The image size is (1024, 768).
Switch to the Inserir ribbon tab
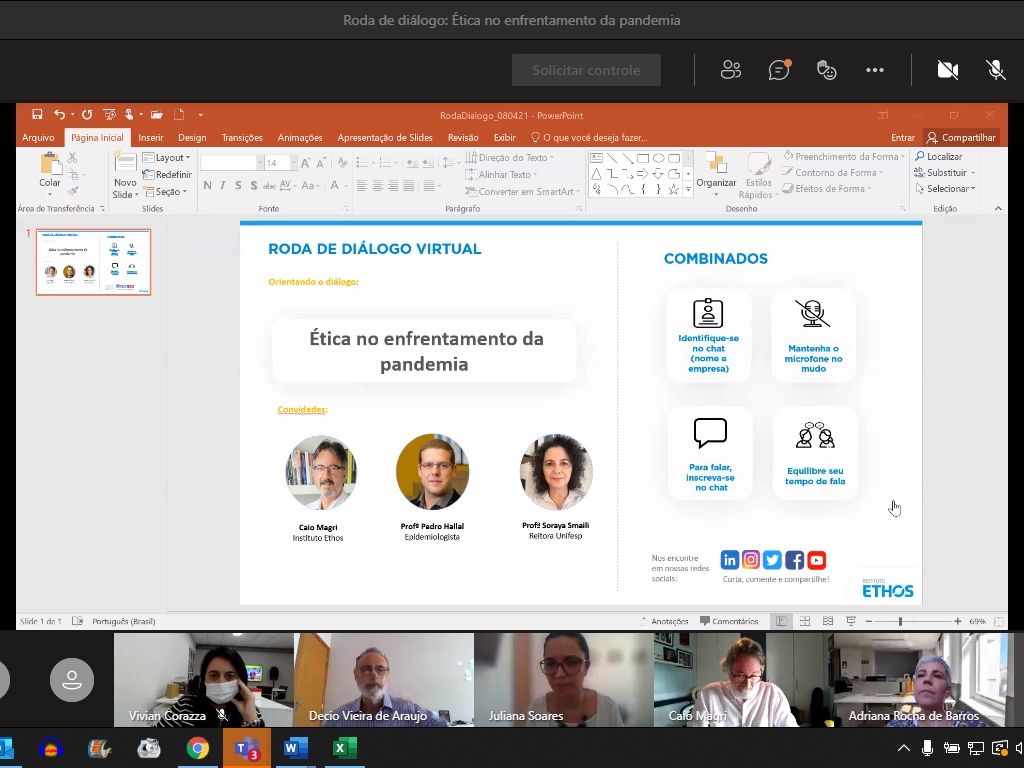coord(151,138)
